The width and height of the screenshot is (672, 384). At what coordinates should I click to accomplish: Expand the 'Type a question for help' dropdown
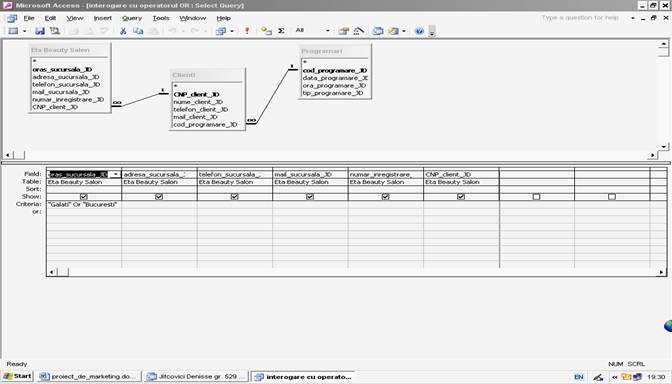coord(633,18)
